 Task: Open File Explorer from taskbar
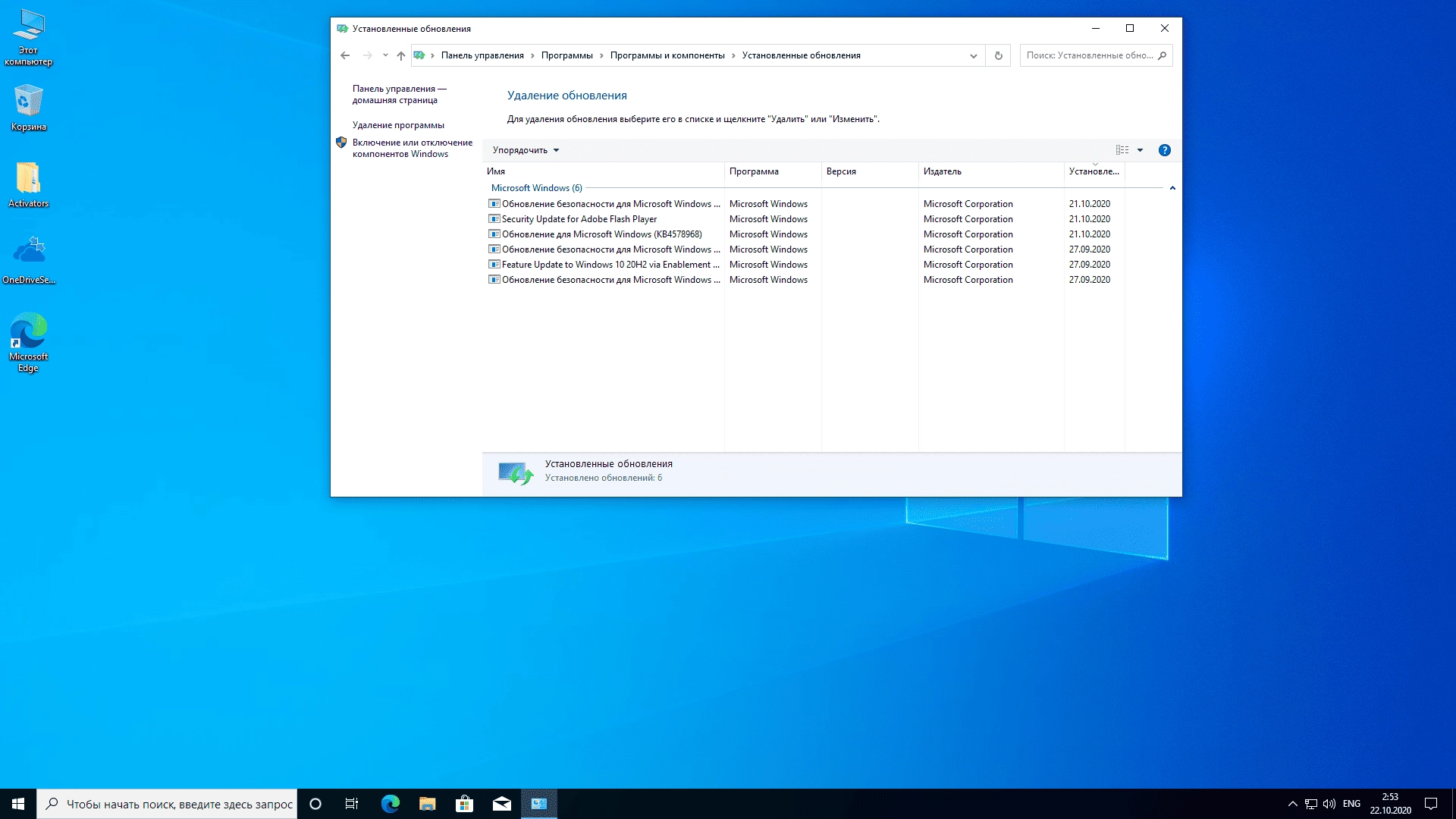click(427, 804)
